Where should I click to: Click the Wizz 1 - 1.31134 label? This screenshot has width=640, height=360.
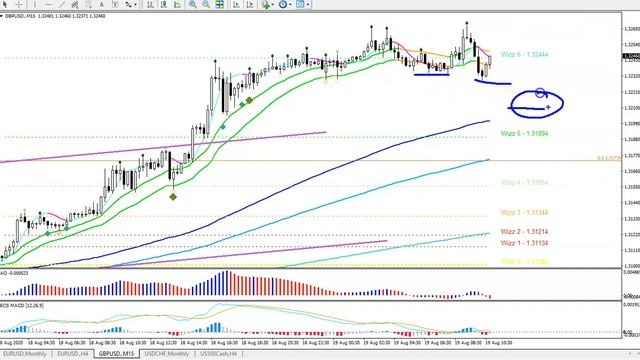click(x=524, y=243)
